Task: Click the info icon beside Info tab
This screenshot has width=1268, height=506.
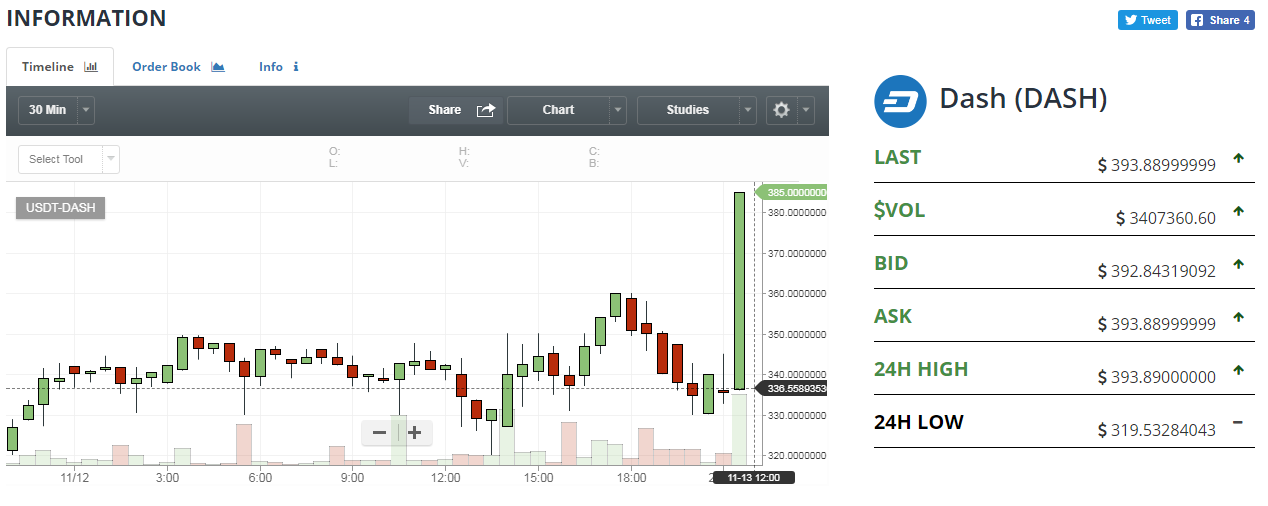Action: pos(295,67)
